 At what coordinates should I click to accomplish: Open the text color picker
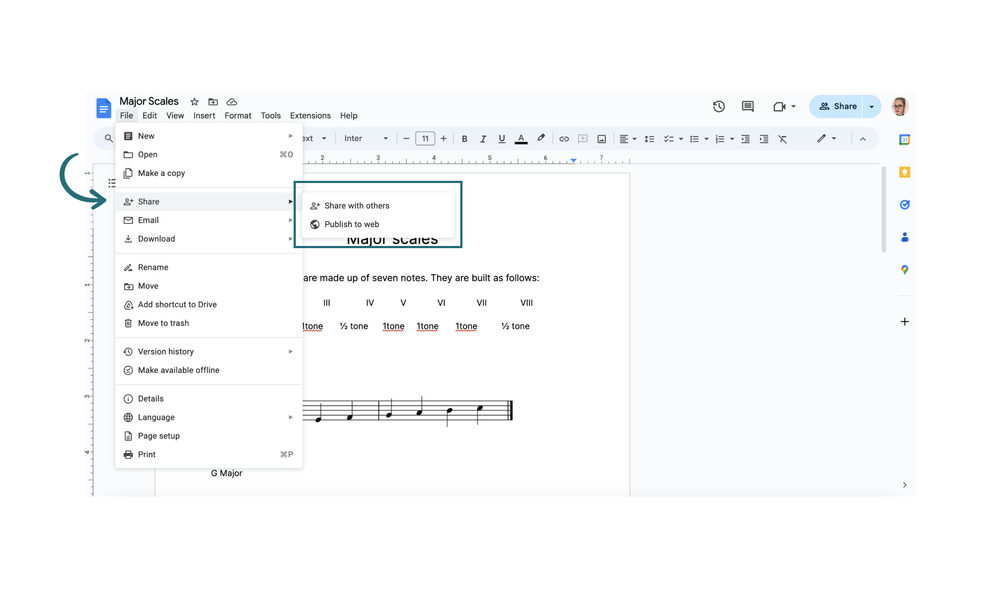click(x=521, y=138)
